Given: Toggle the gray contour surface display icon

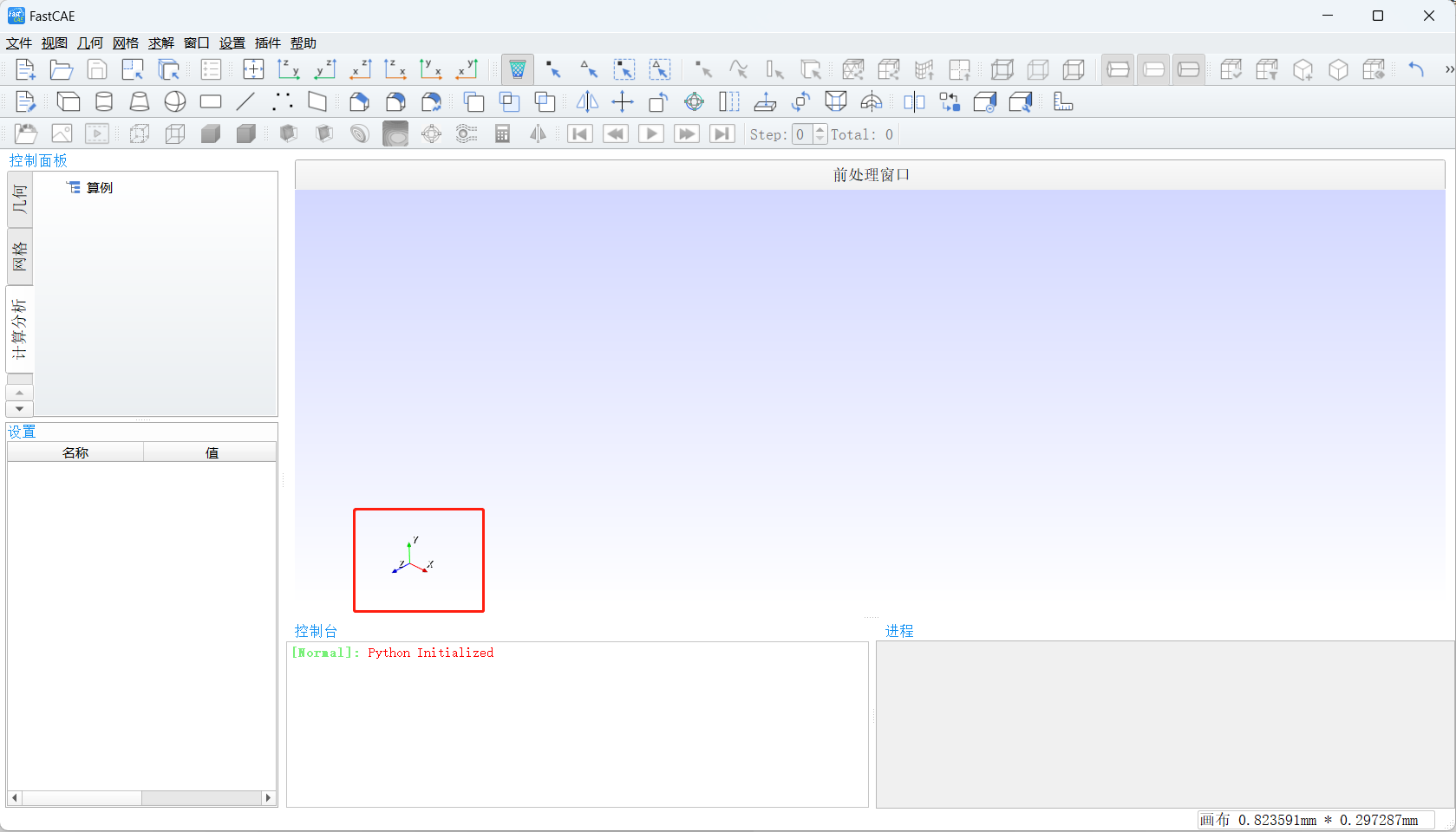Looking at the screenshot, I should coord(395,134).
